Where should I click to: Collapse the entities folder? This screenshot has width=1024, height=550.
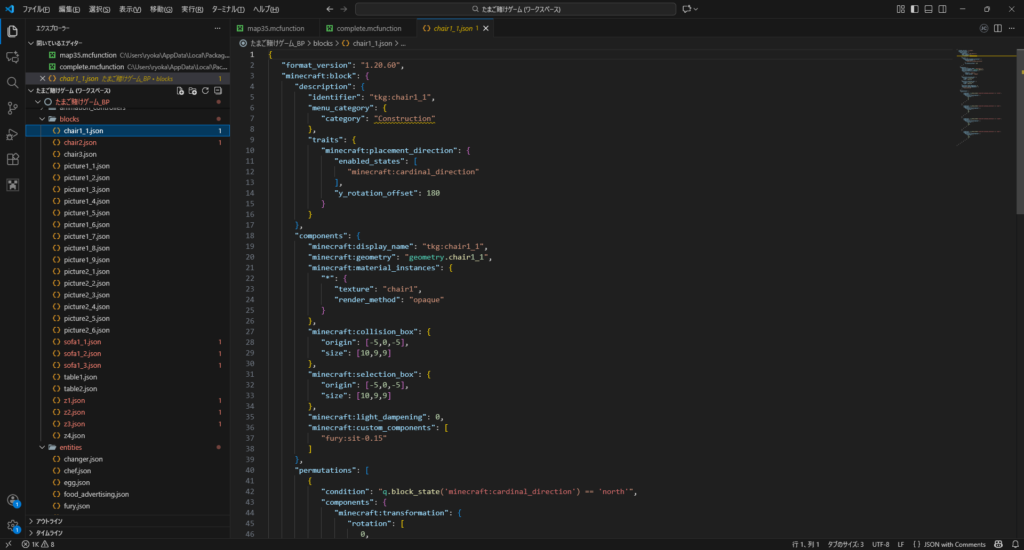point(69,447)
